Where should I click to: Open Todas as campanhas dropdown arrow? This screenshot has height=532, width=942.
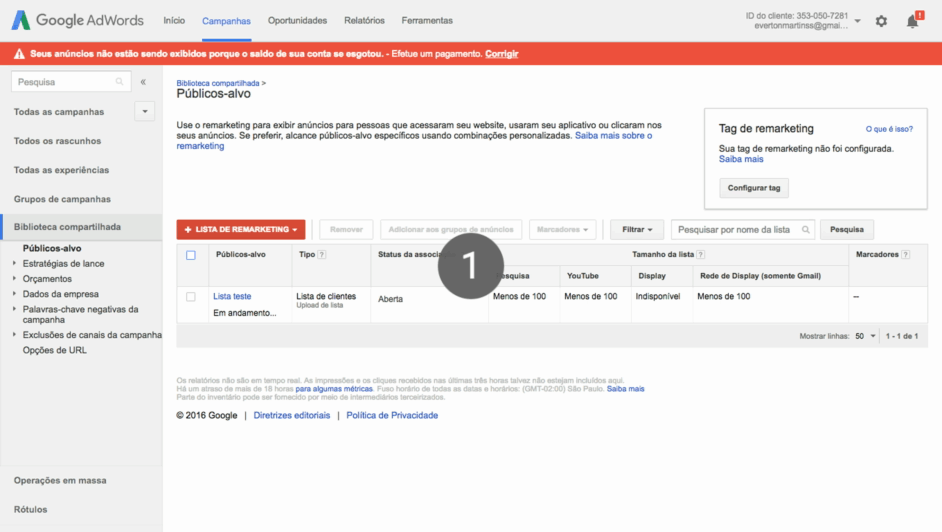point(145,111)
